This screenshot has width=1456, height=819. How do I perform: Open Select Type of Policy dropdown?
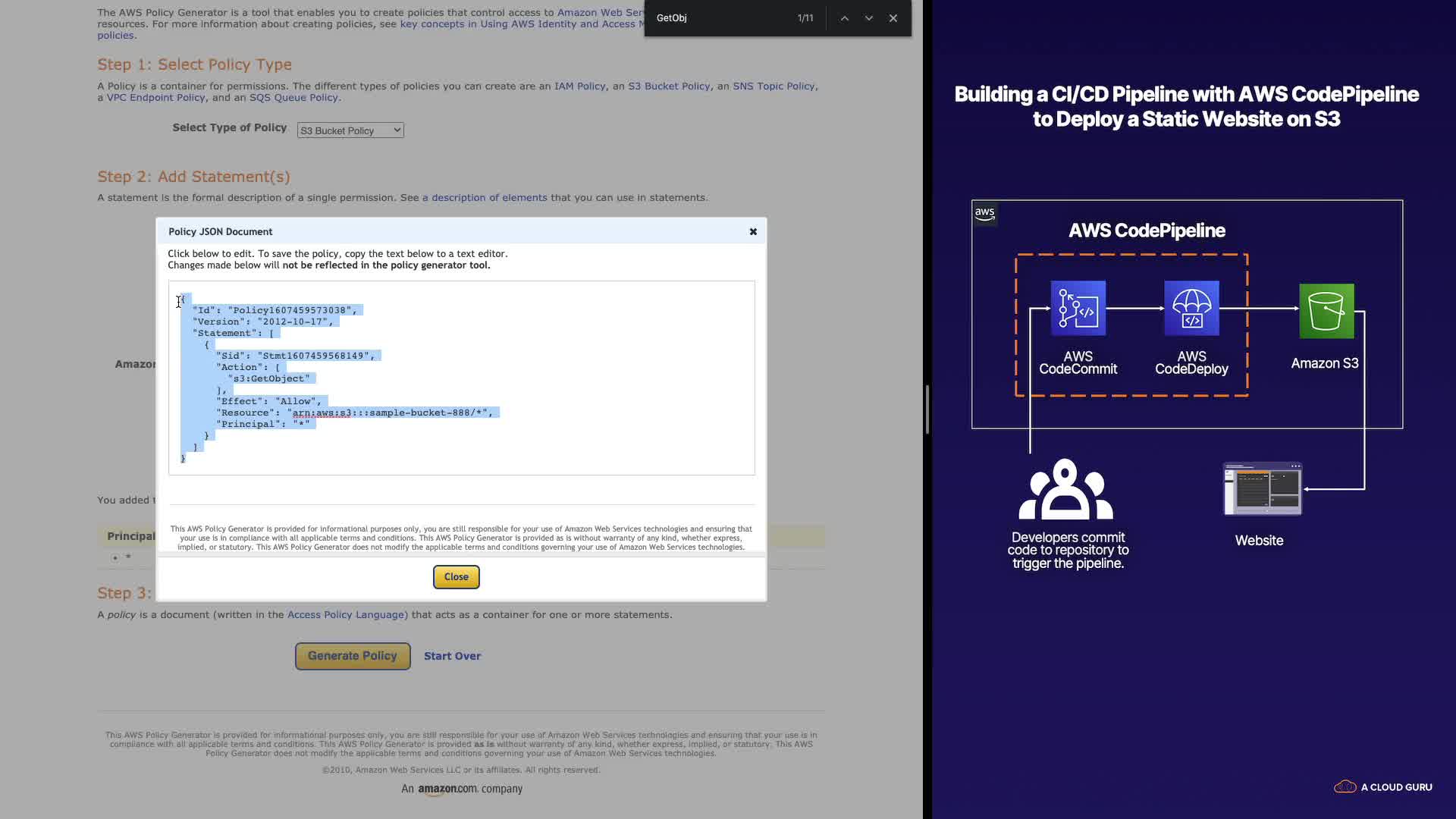350,130
